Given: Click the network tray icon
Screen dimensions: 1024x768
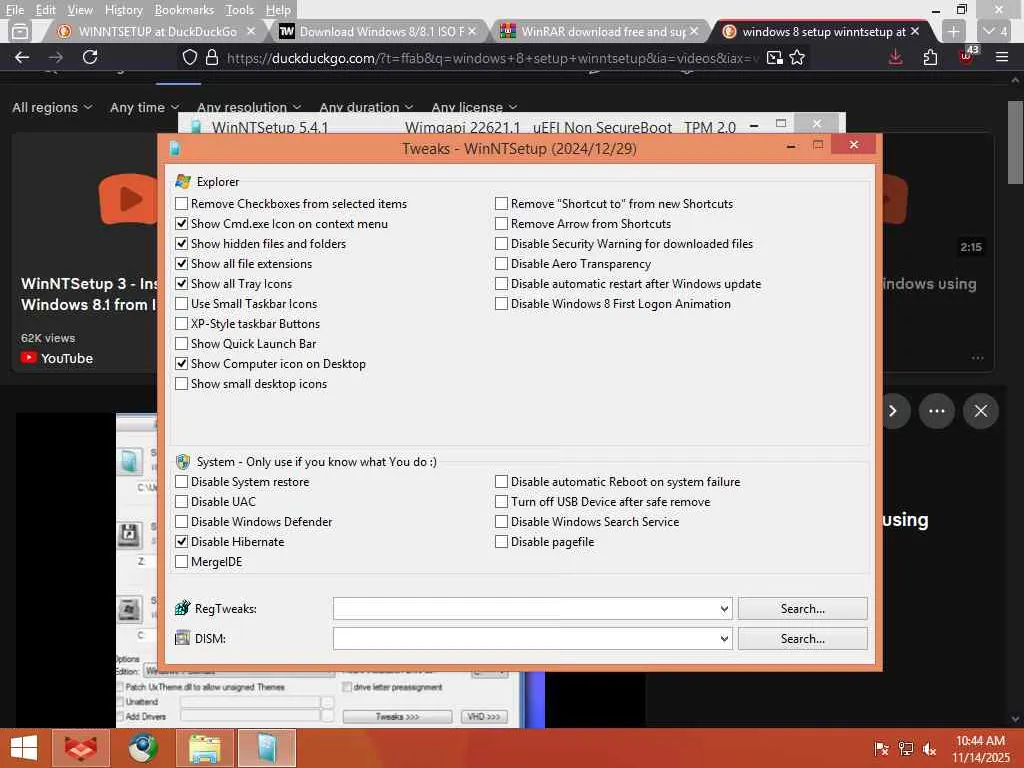Looking at the screenshot, I should click(906, 749).
